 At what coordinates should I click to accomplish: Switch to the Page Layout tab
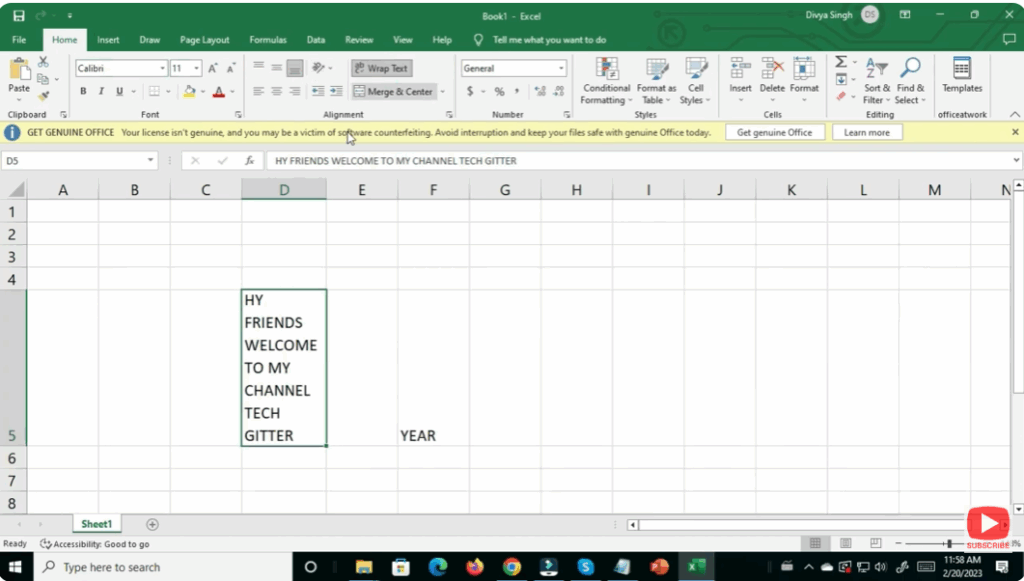204,40
